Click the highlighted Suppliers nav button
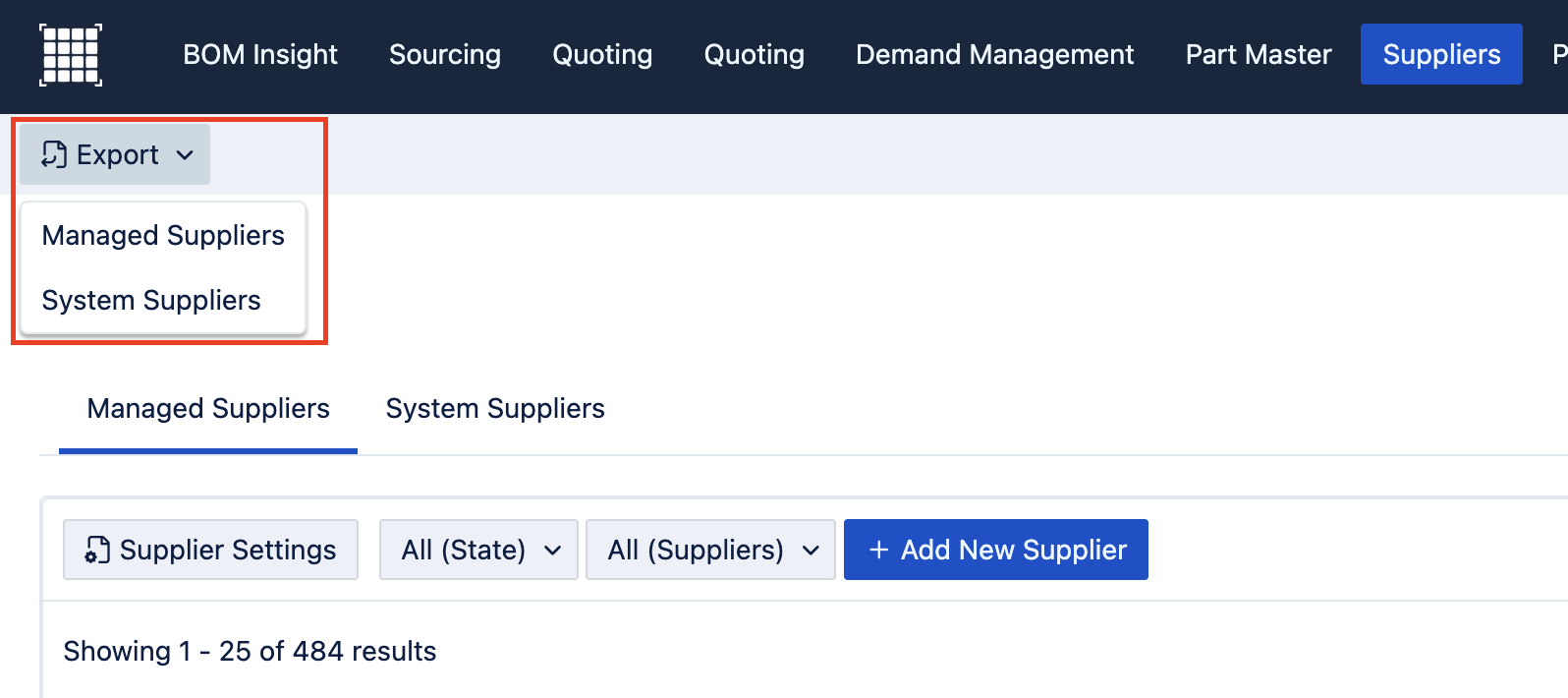Viewport: 1568px width, 698px height. [x=1441, y=55]
